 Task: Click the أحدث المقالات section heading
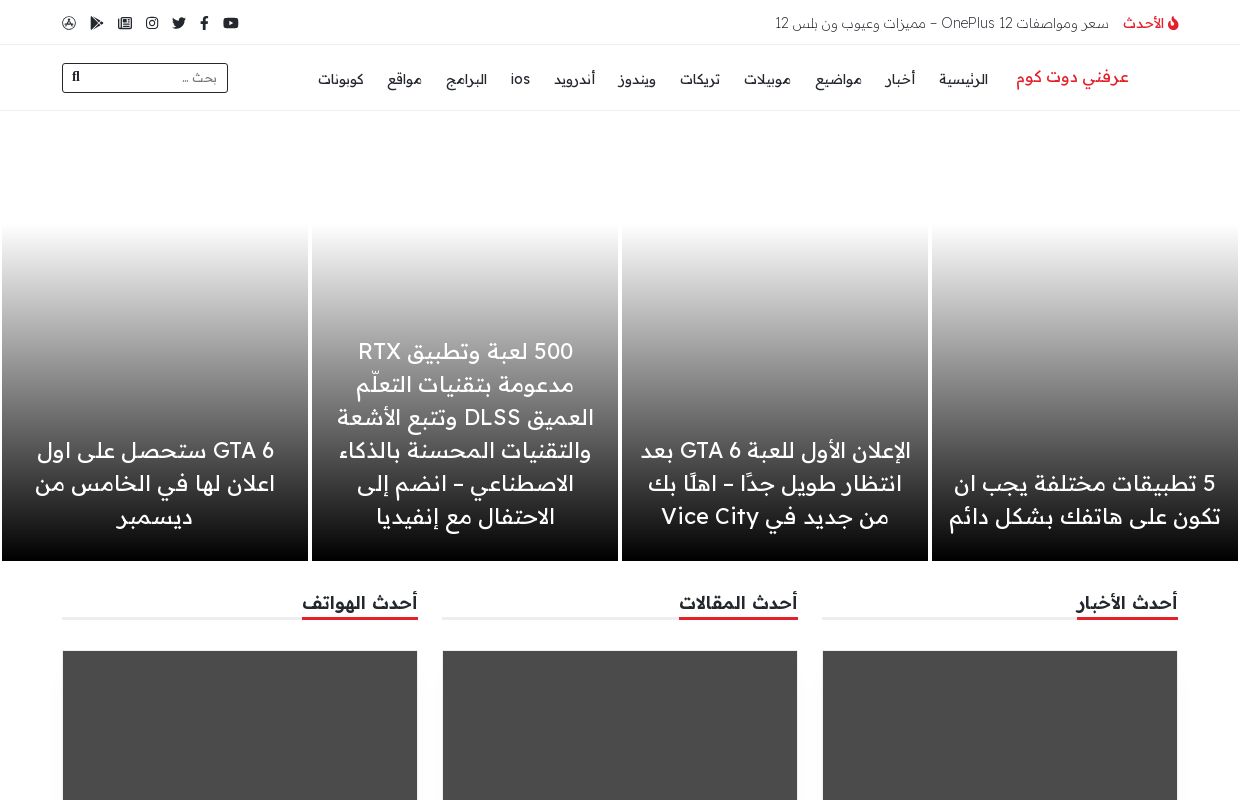pyautogui.click(x=738, y=603)
